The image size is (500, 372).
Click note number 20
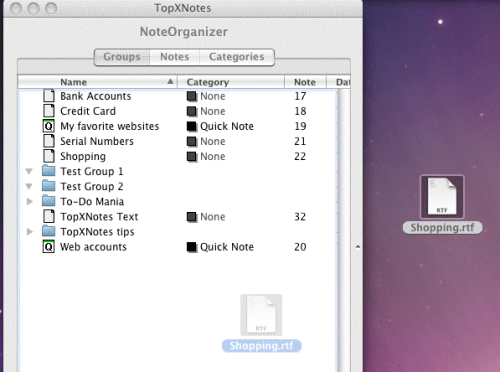tap(300, 247)
